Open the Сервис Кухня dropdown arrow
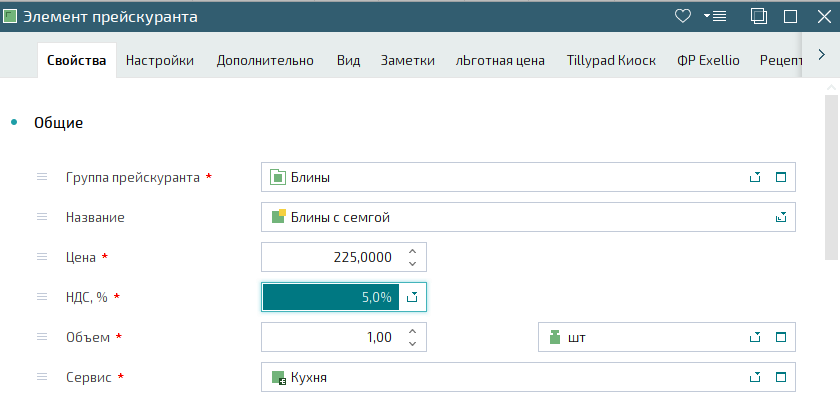Screen dimensions: 840x396 click(x=755, y=378)
